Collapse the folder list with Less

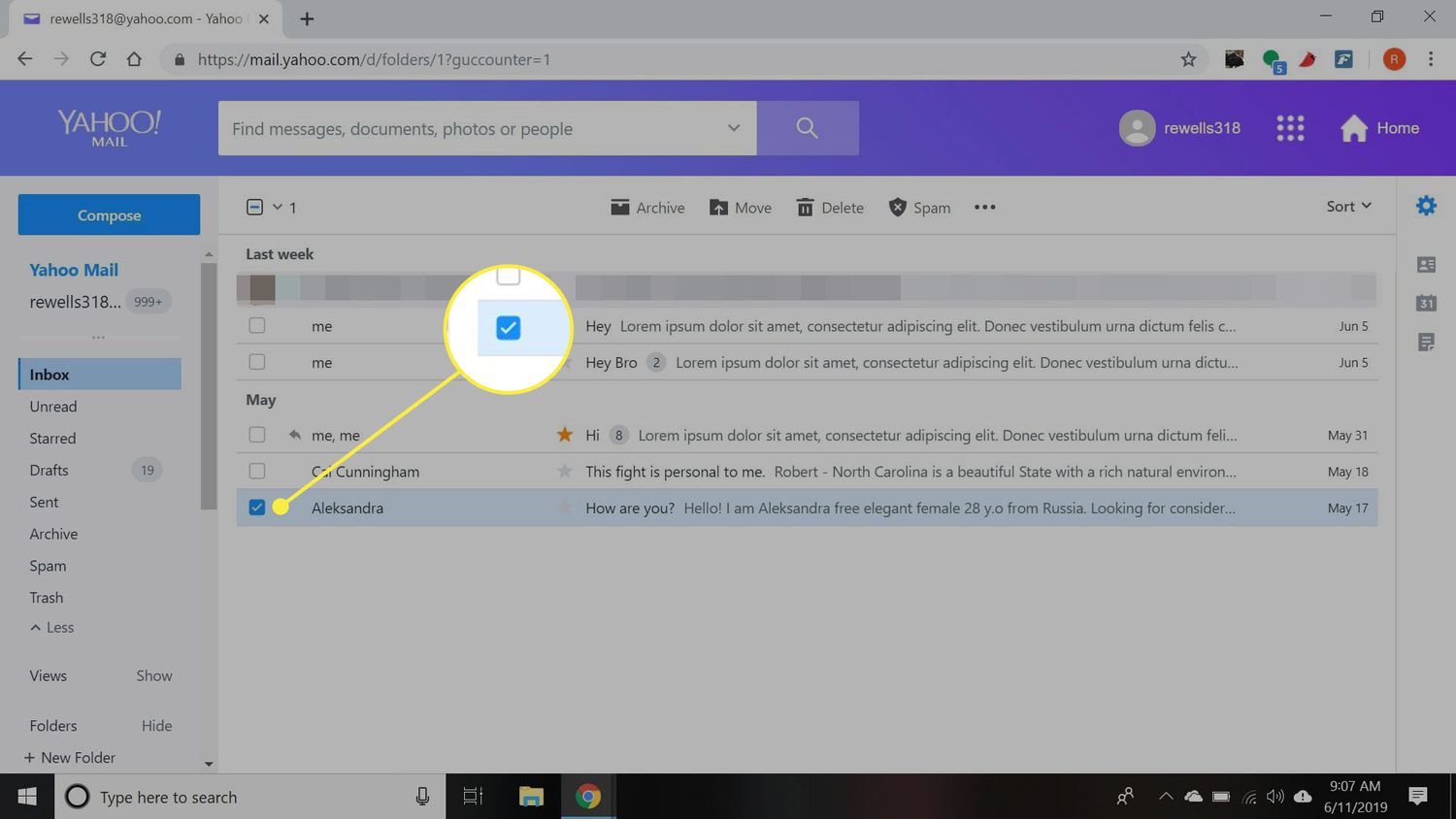point(52,628)
